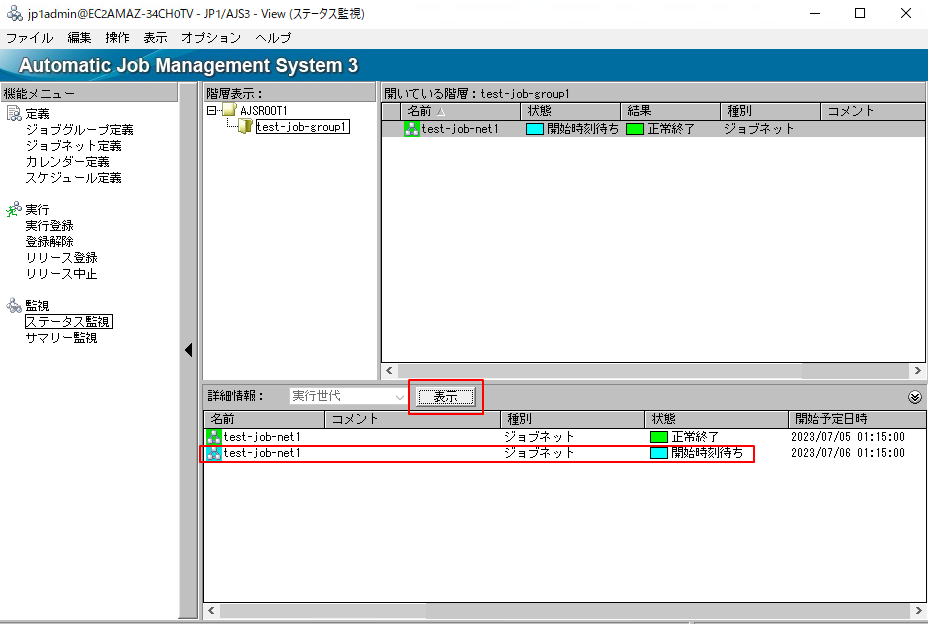Open the ファイル menu
Image resolution: width=928 pixels, height=624 pixels.
point(30,38)
